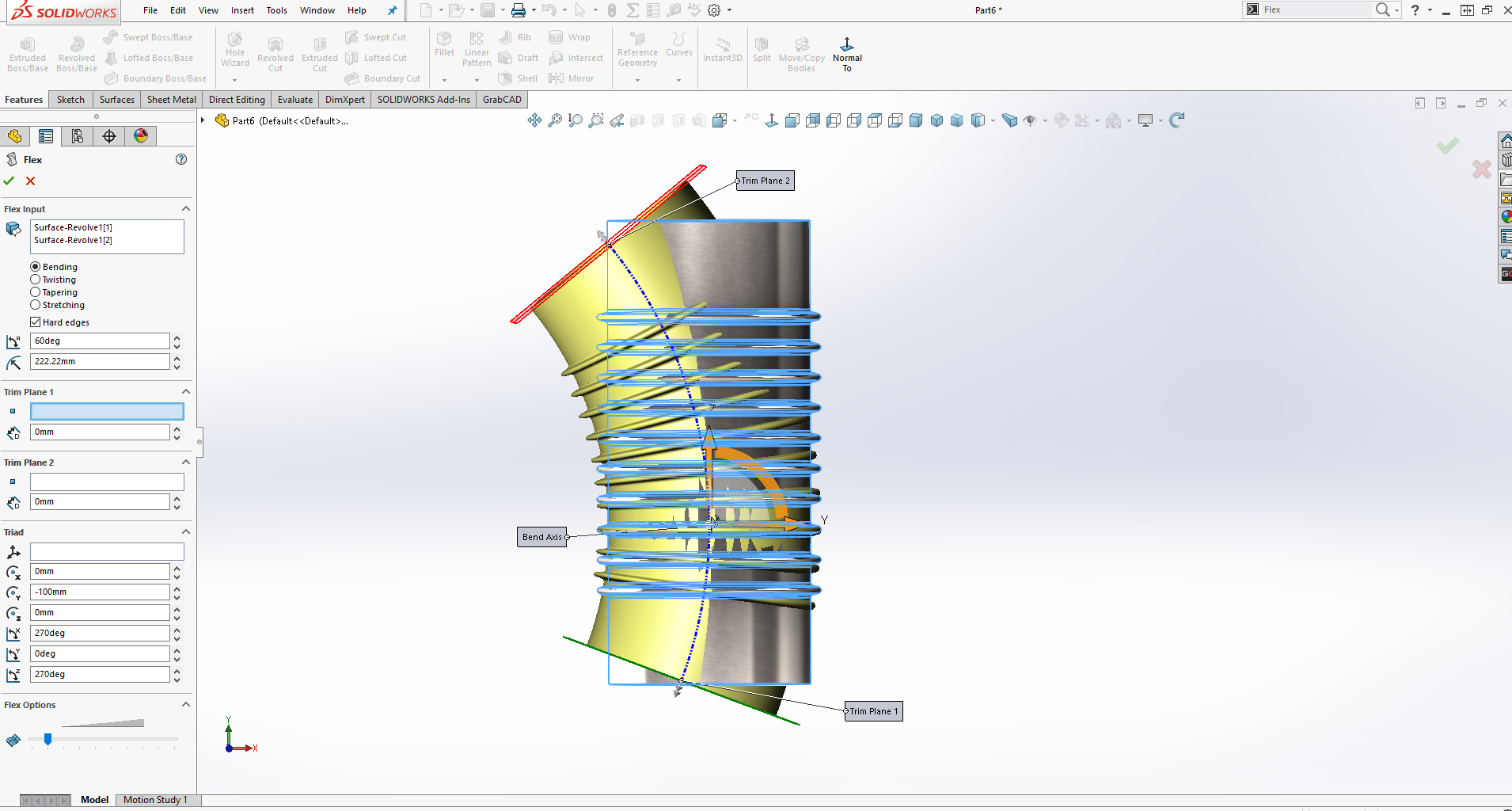
Task: Click the Hide/Show Items eye icon
Action: tap(1030, 120)
